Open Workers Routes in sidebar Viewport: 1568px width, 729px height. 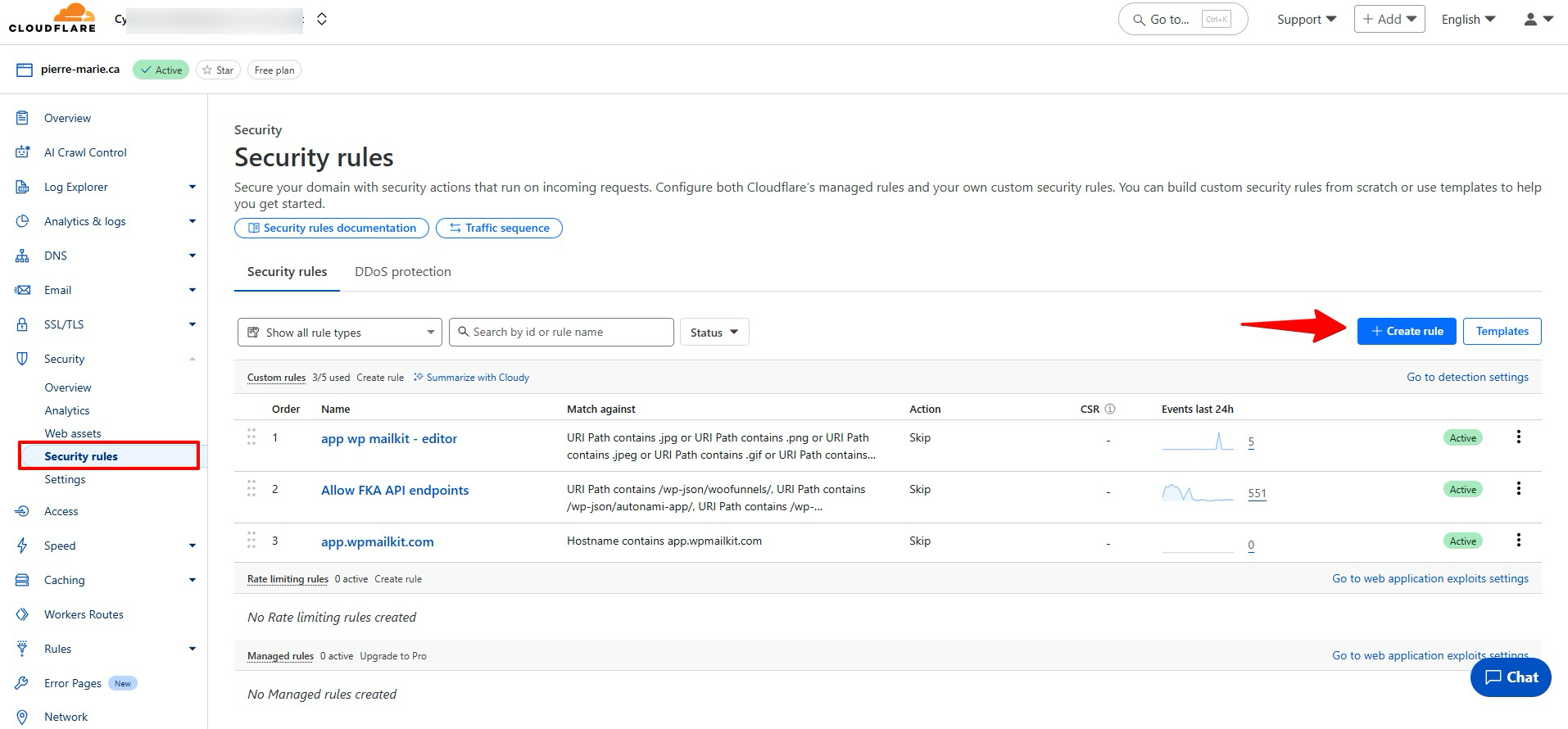click(x=84, y=614)
